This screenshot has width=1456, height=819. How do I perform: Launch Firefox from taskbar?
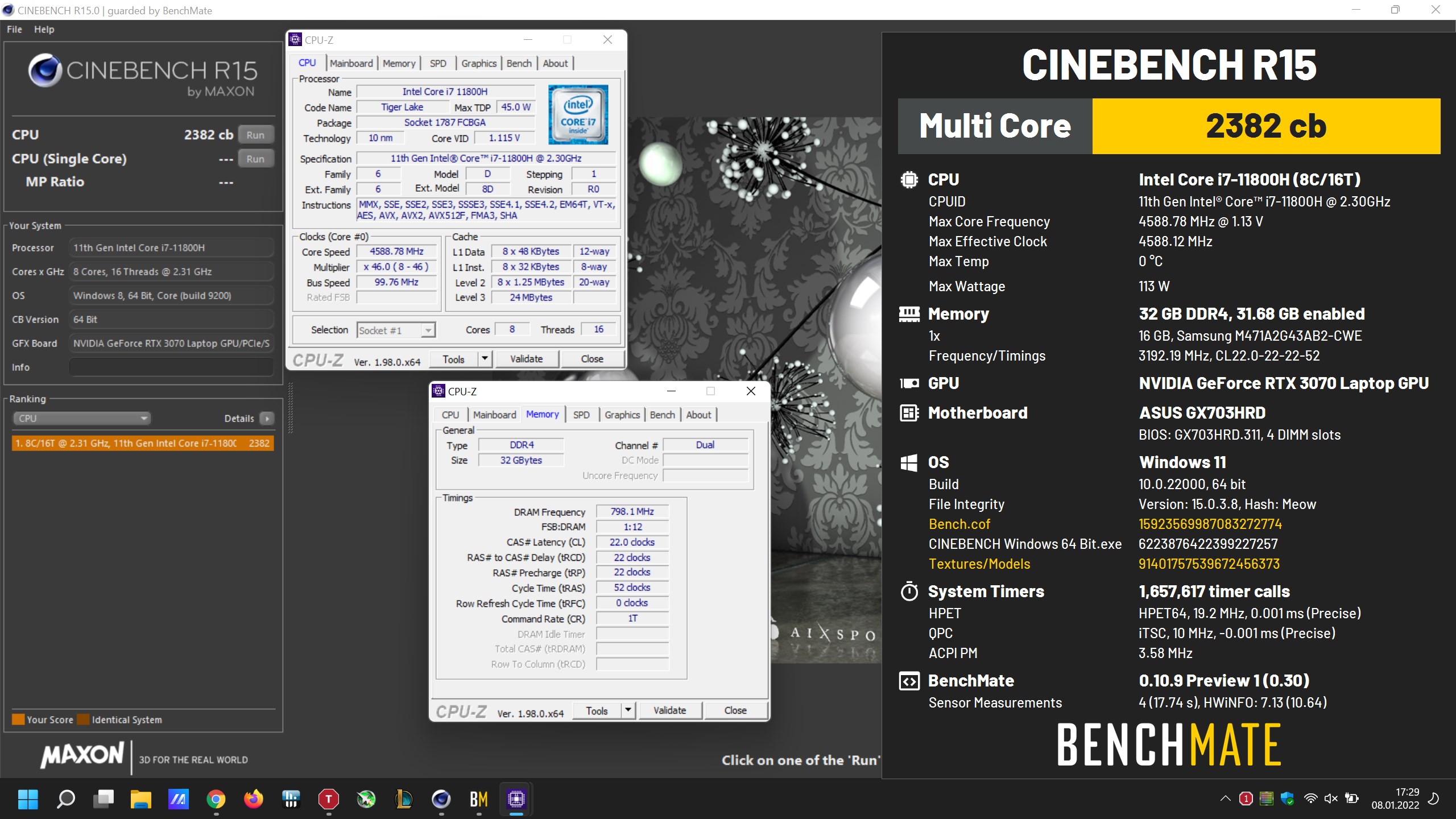pos(254,799)
